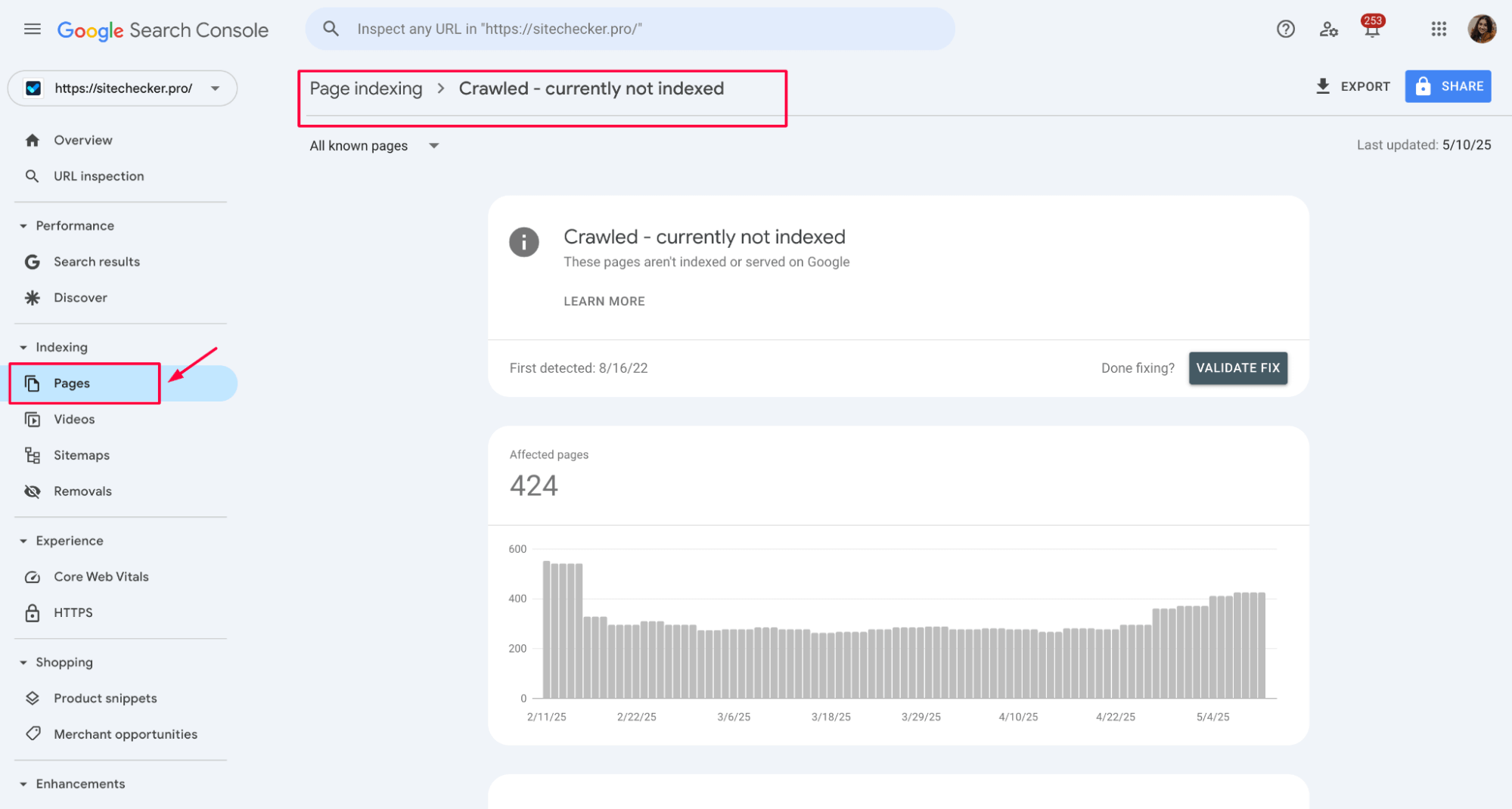Open the account profile avatar
1512x809 pixels.
pyautogui.click(x=1481, y=29)
